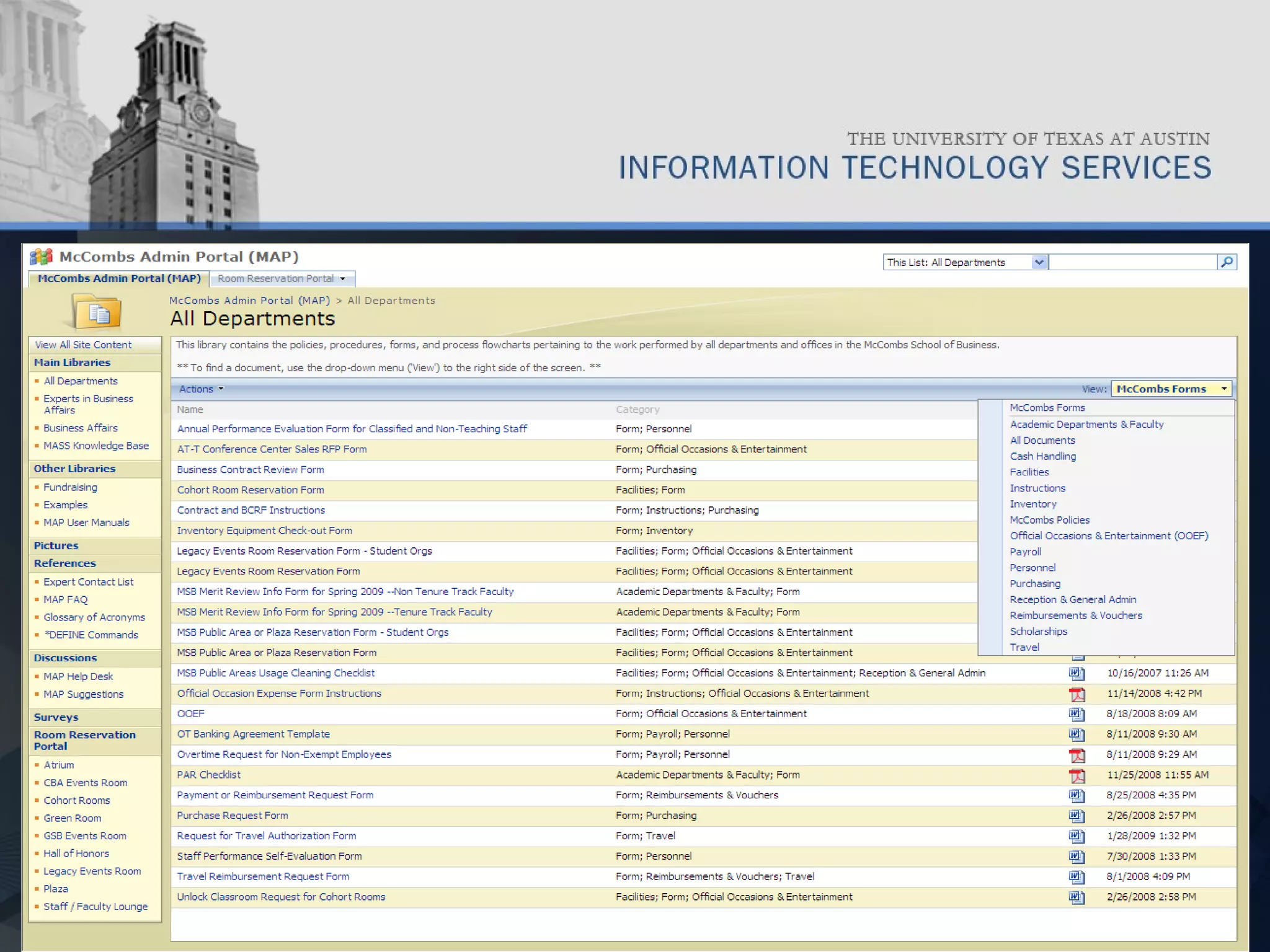Select Purchasing from the view menu
The image size is (1270, 952).
(x=1035, y=584)
